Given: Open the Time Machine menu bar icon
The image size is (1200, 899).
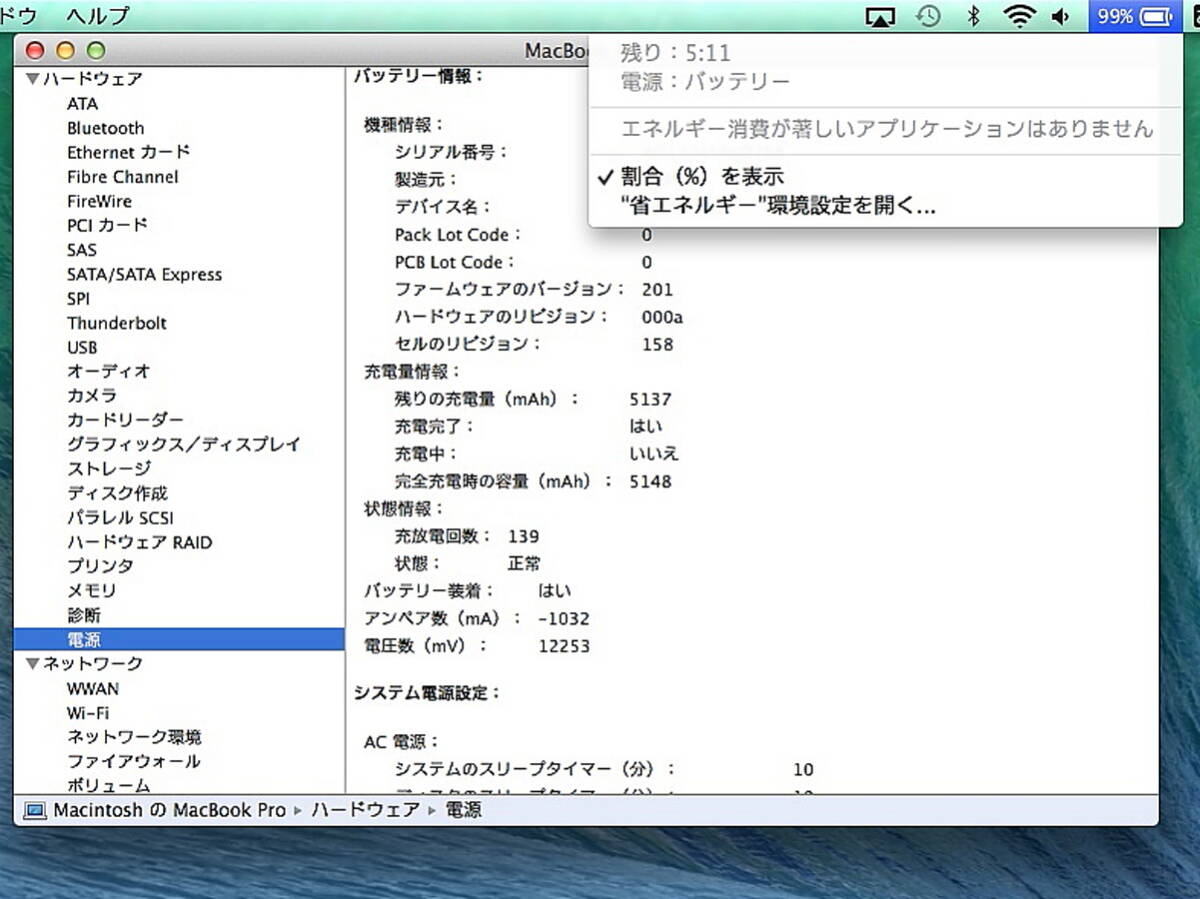Looking at the screenshot, I should click(929, 16).
